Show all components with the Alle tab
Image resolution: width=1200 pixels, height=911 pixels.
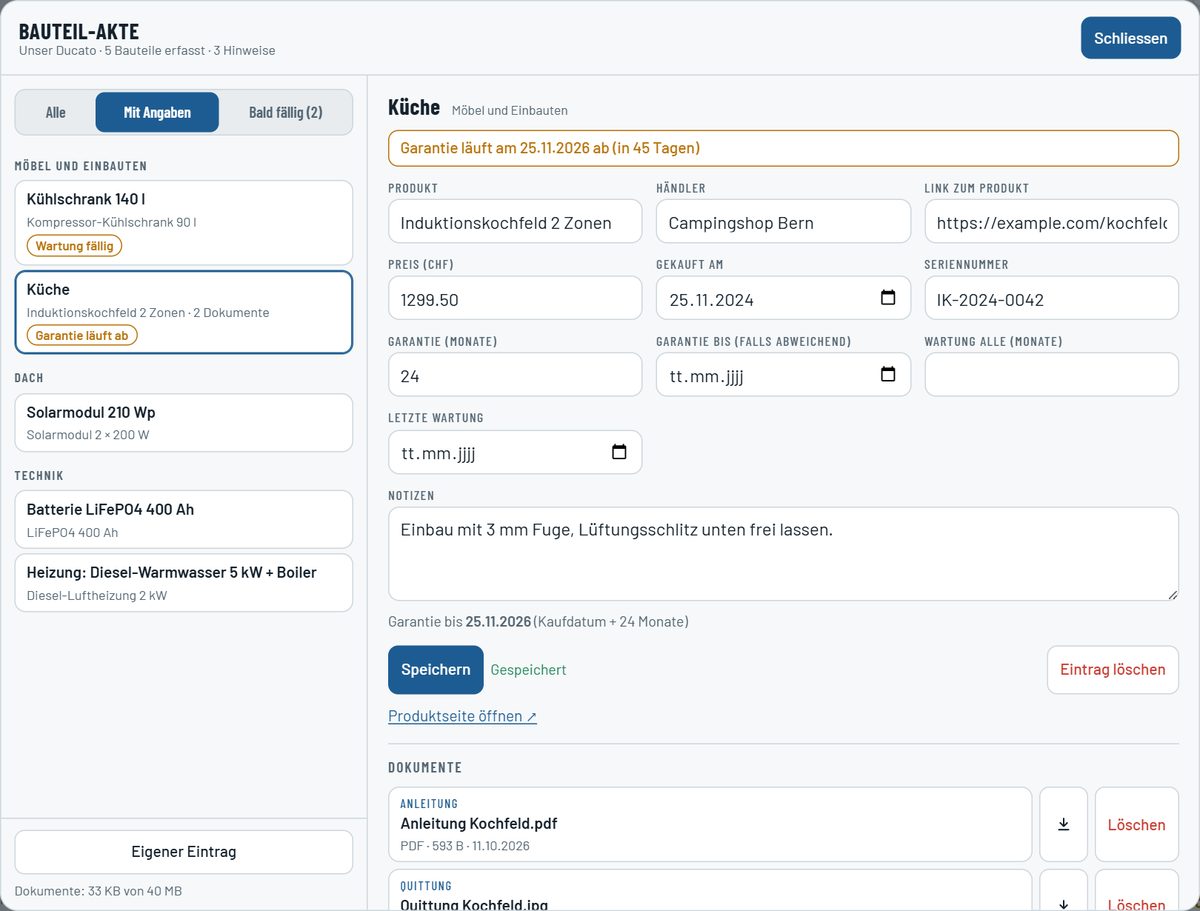[56, 112]
